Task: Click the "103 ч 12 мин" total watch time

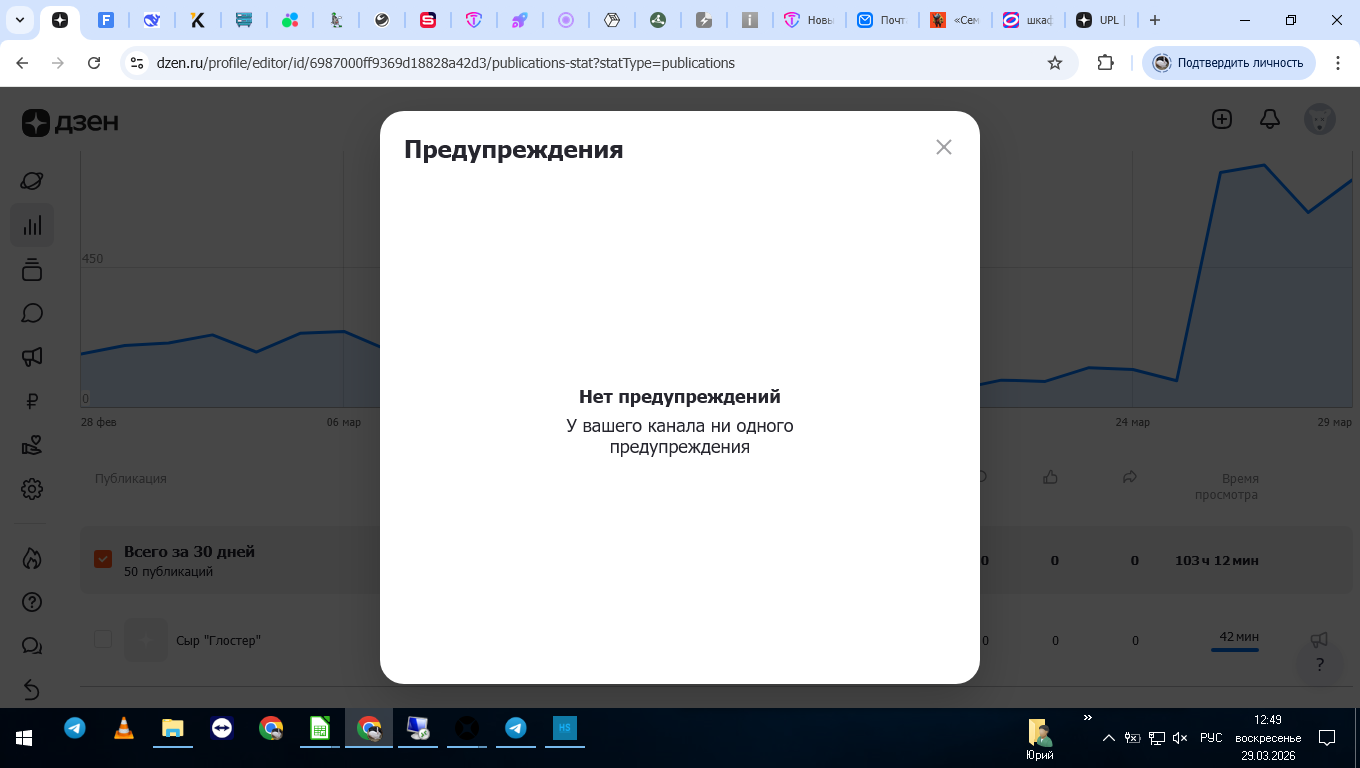Action: tap(1217, 561)
